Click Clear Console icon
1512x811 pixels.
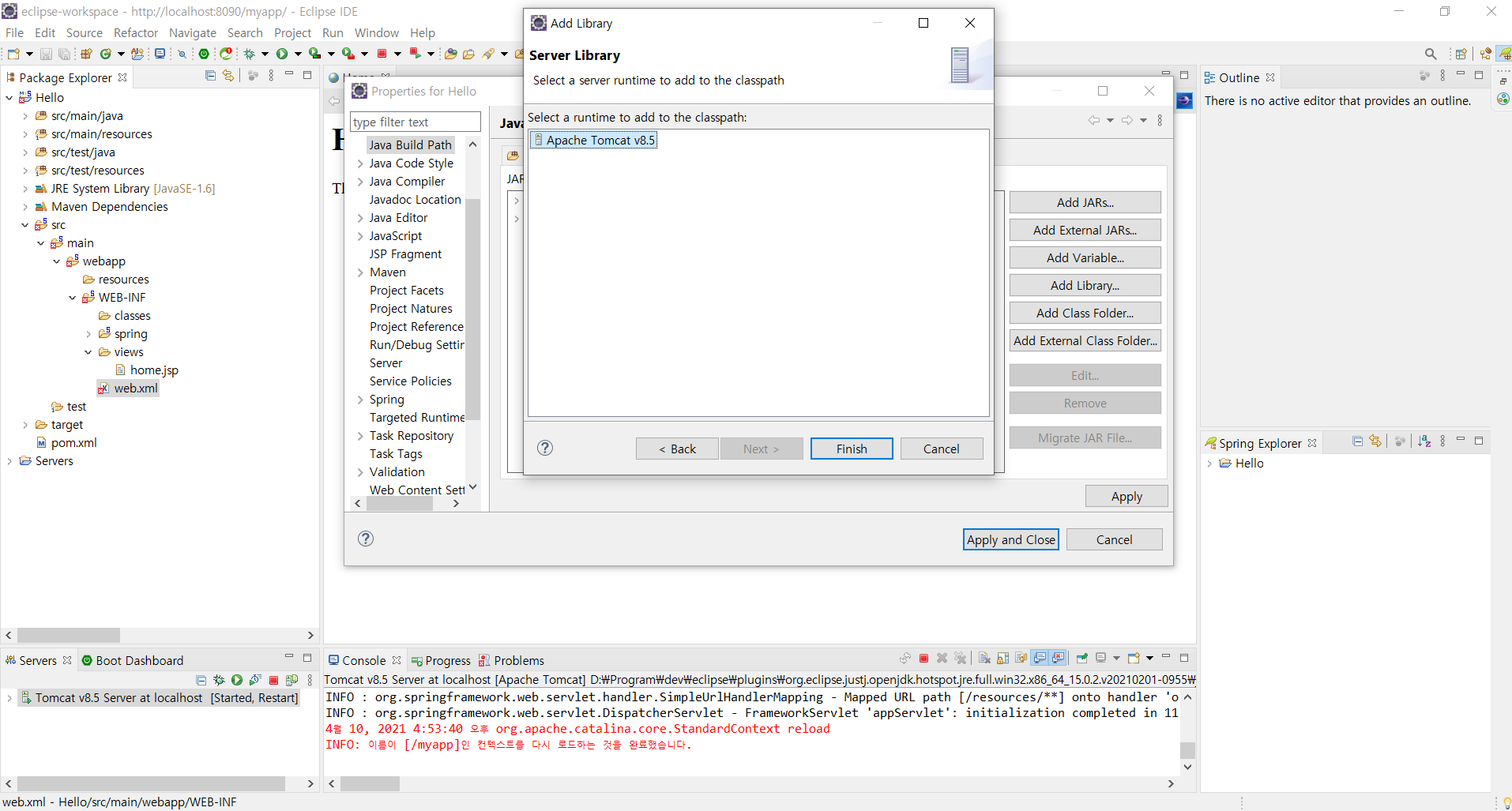(x=984, y=658)
